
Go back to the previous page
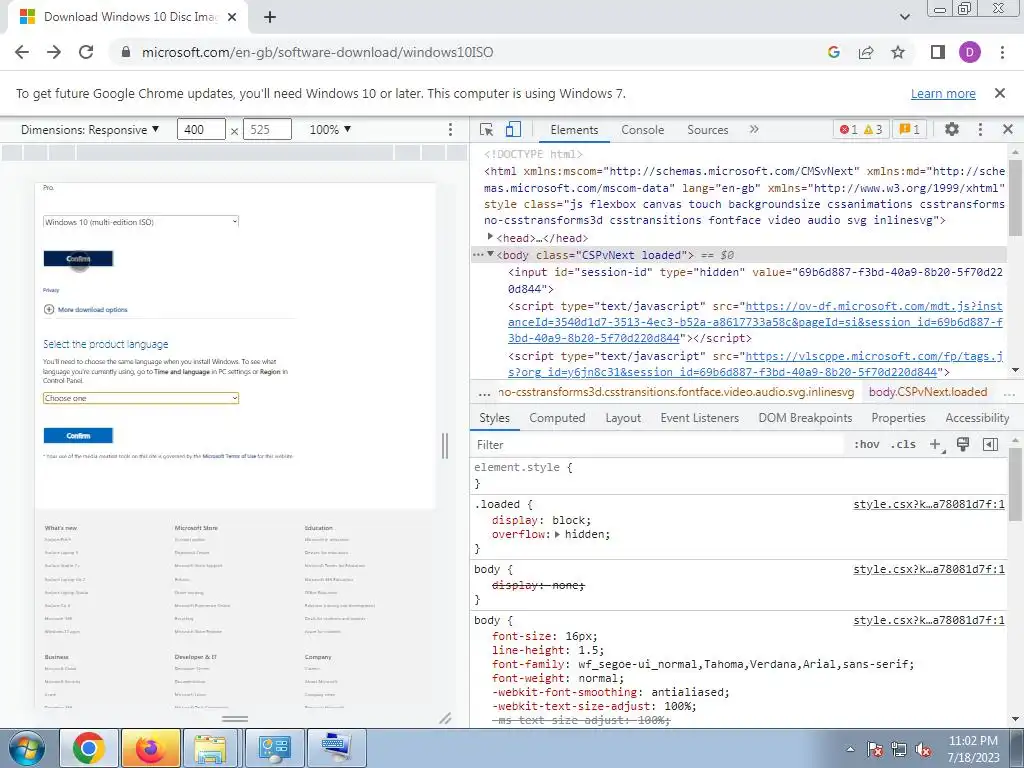point(22,52)
